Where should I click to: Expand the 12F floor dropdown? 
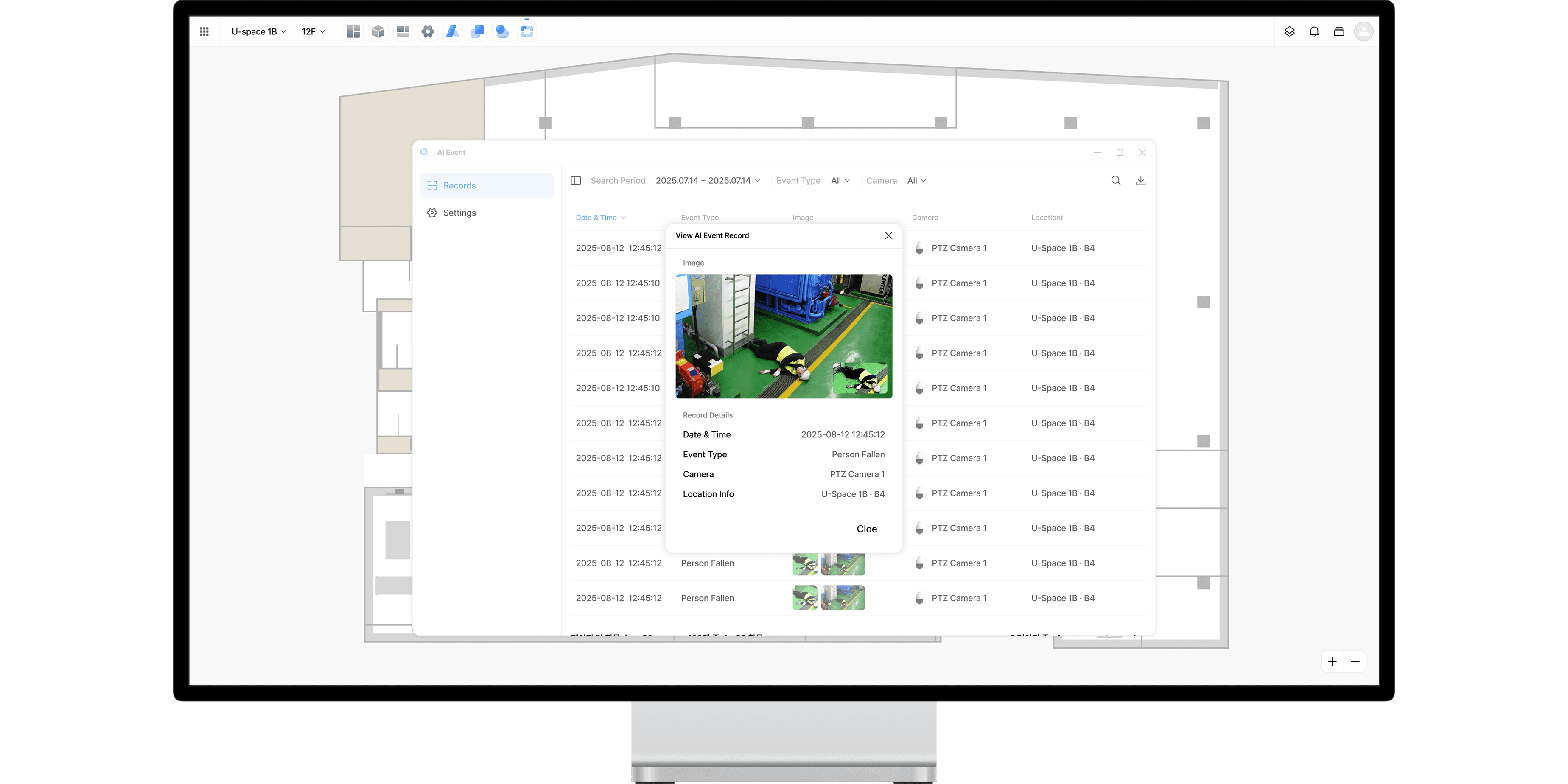click(x=313, y=32)
